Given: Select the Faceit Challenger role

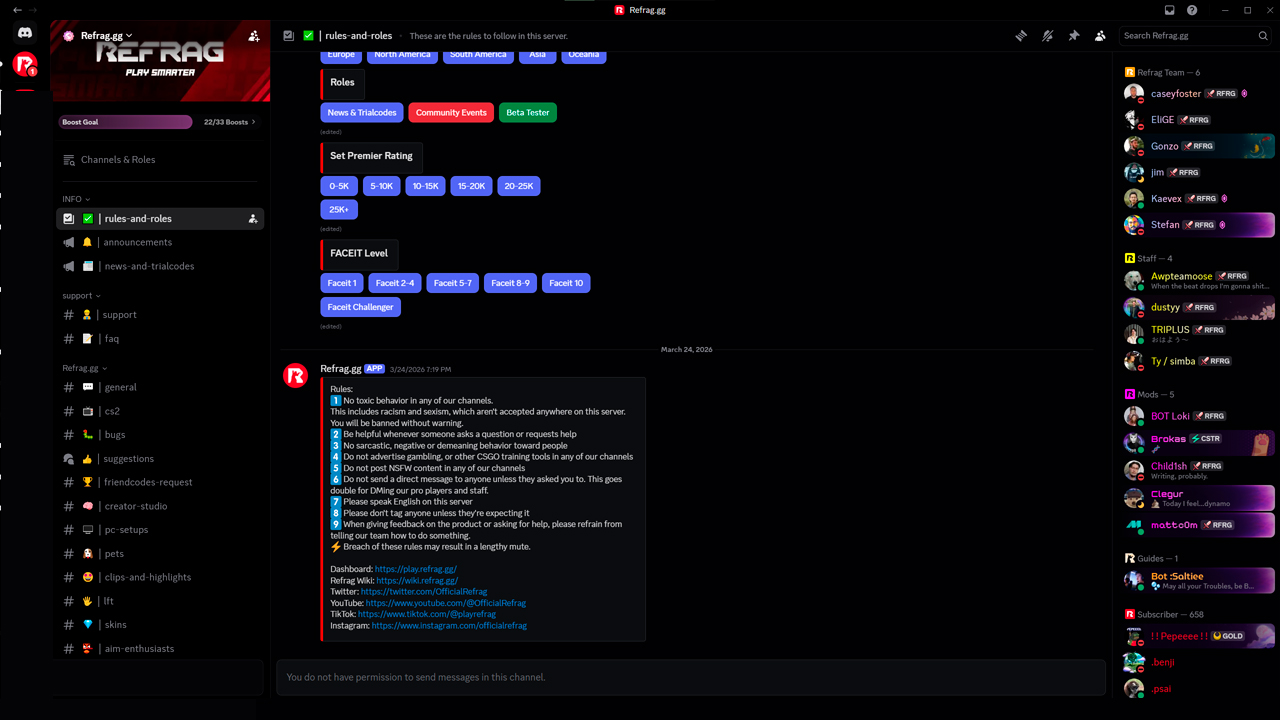Looking at the screenshot, I should [x=360, y=307].
